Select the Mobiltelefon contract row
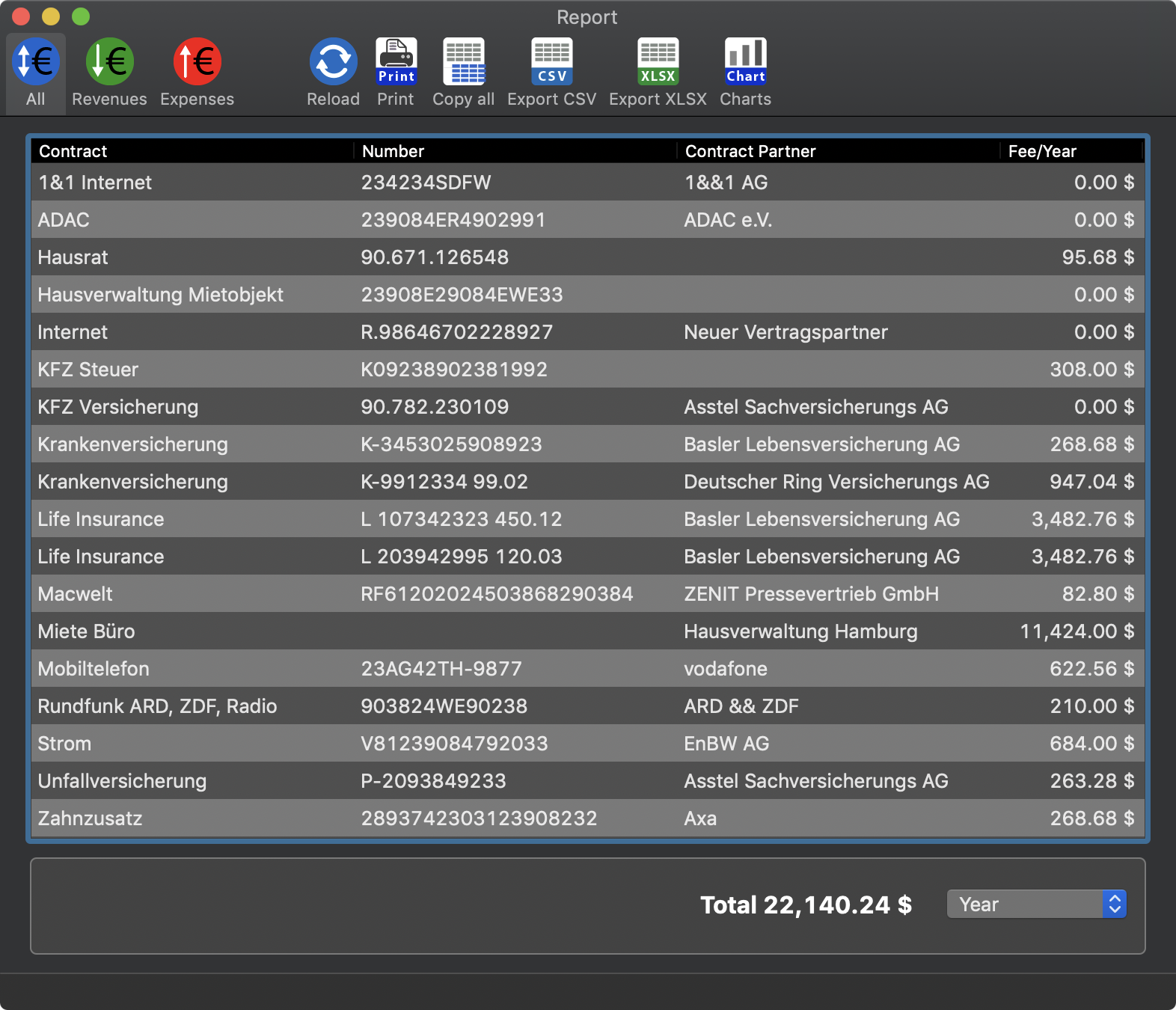 point(588,668)
